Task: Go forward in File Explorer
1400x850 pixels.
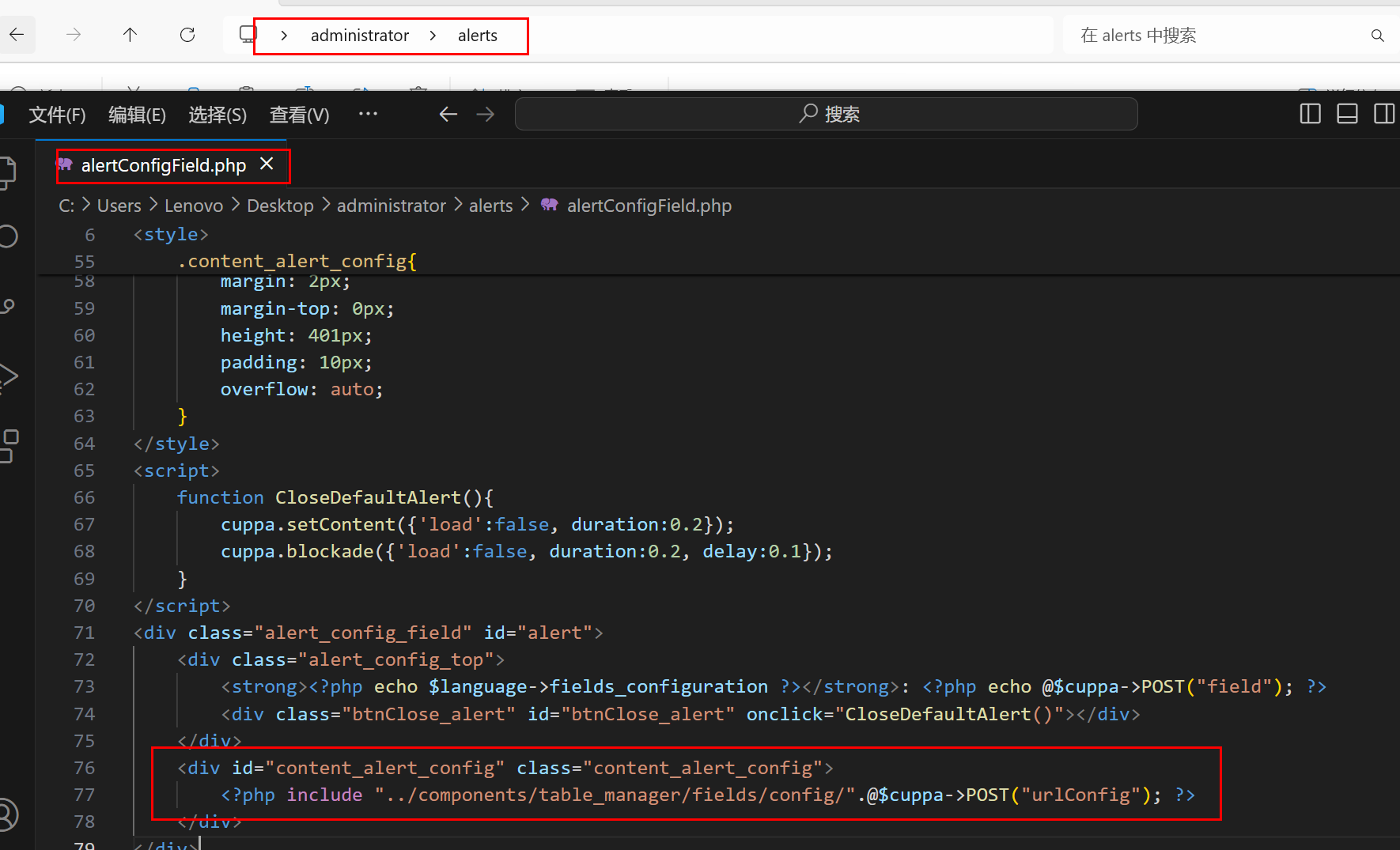Action: (x=74, y=35)
